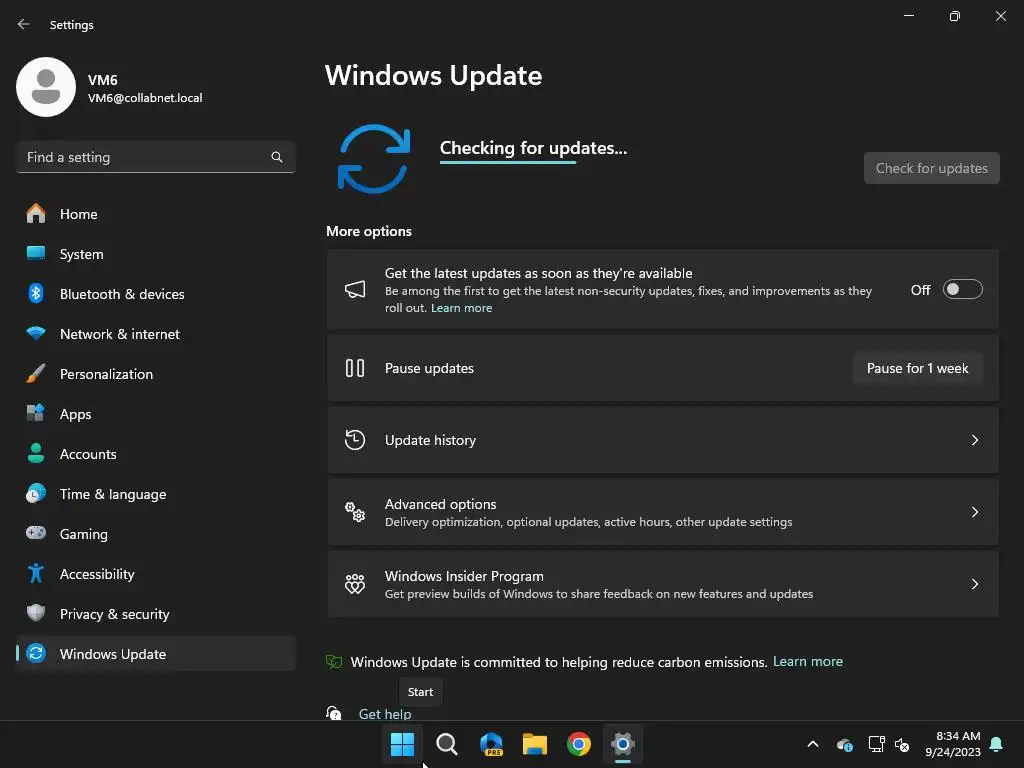The height and width of the screenshot is (768, 1024).
Task: Click the Update history clock icon
Action: tap(355, 440)
